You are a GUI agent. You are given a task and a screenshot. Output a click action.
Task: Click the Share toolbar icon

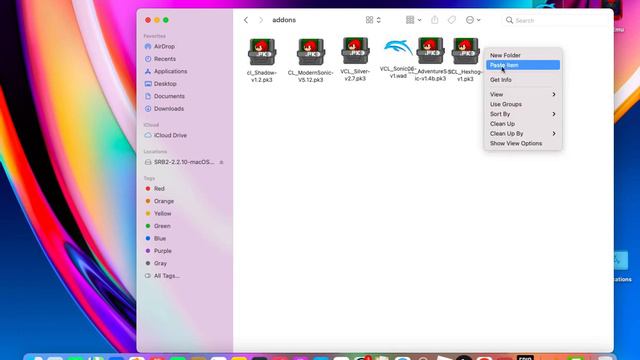435,20
